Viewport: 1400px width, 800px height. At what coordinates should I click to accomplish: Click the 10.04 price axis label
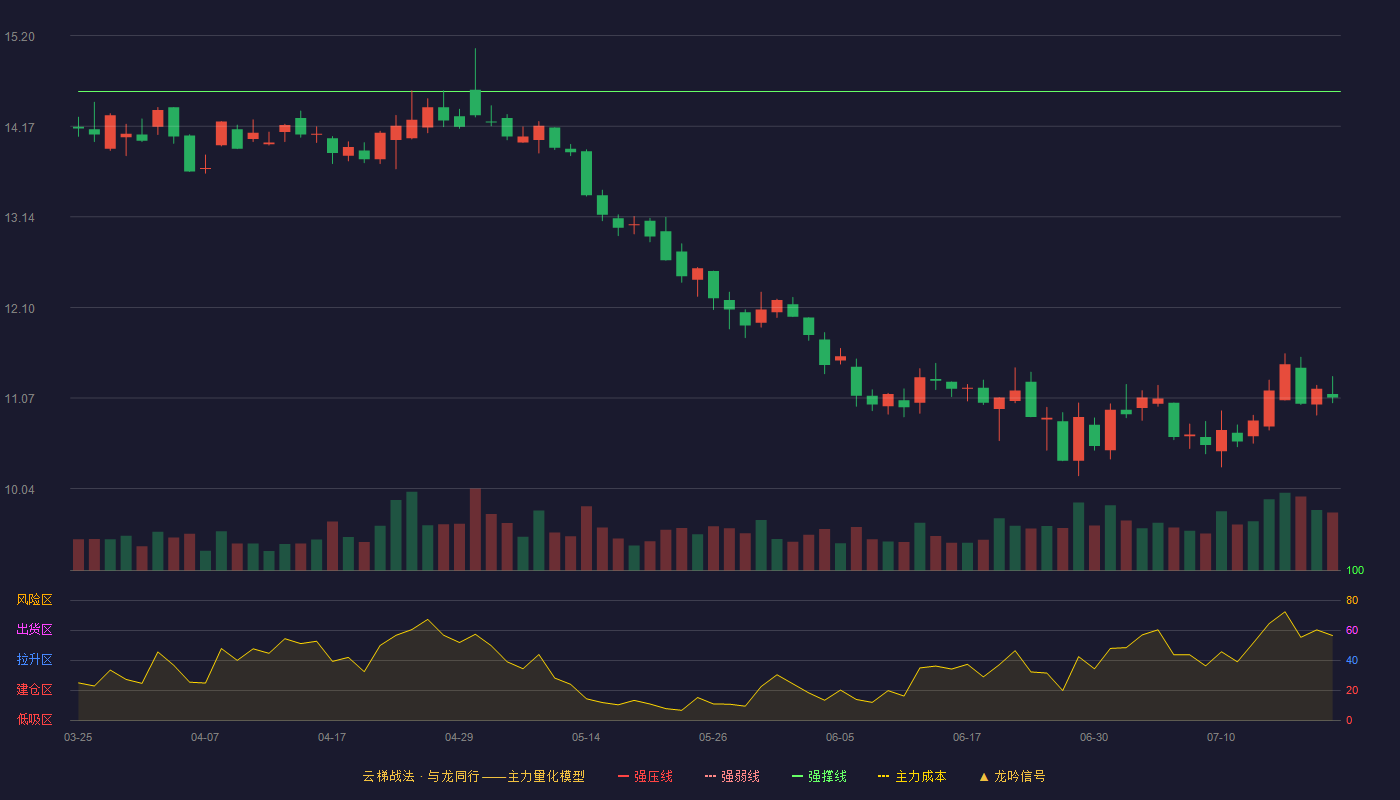[x=19, y=489]
